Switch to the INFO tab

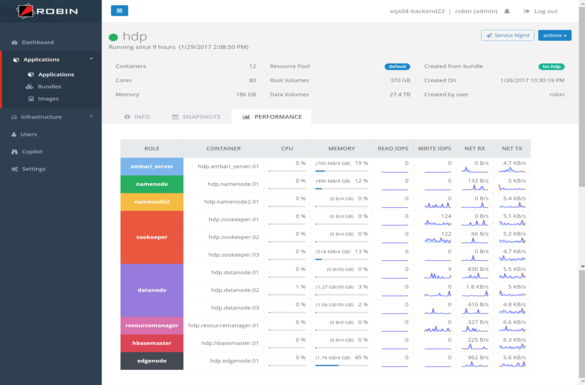(137, 117)
